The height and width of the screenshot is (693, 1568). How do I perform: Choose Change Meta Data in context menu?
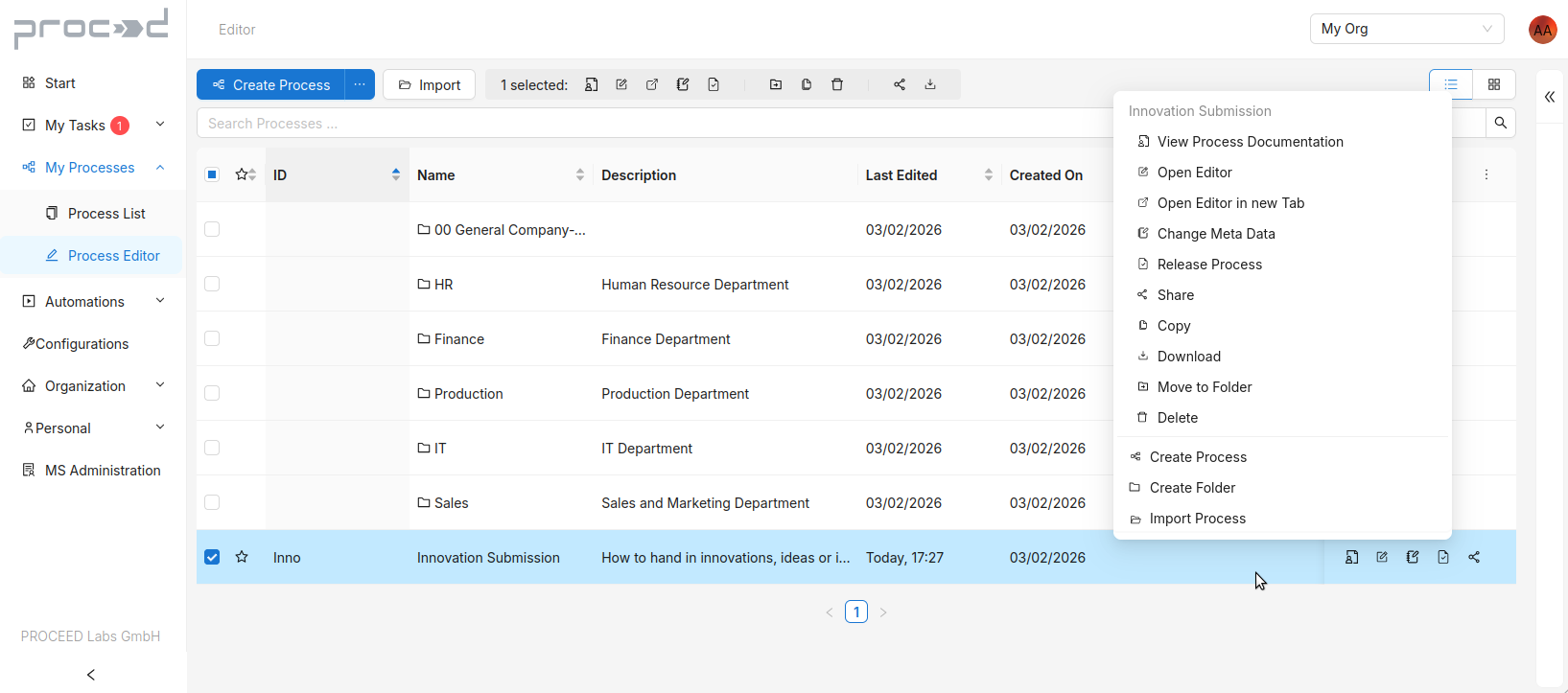1282,234
